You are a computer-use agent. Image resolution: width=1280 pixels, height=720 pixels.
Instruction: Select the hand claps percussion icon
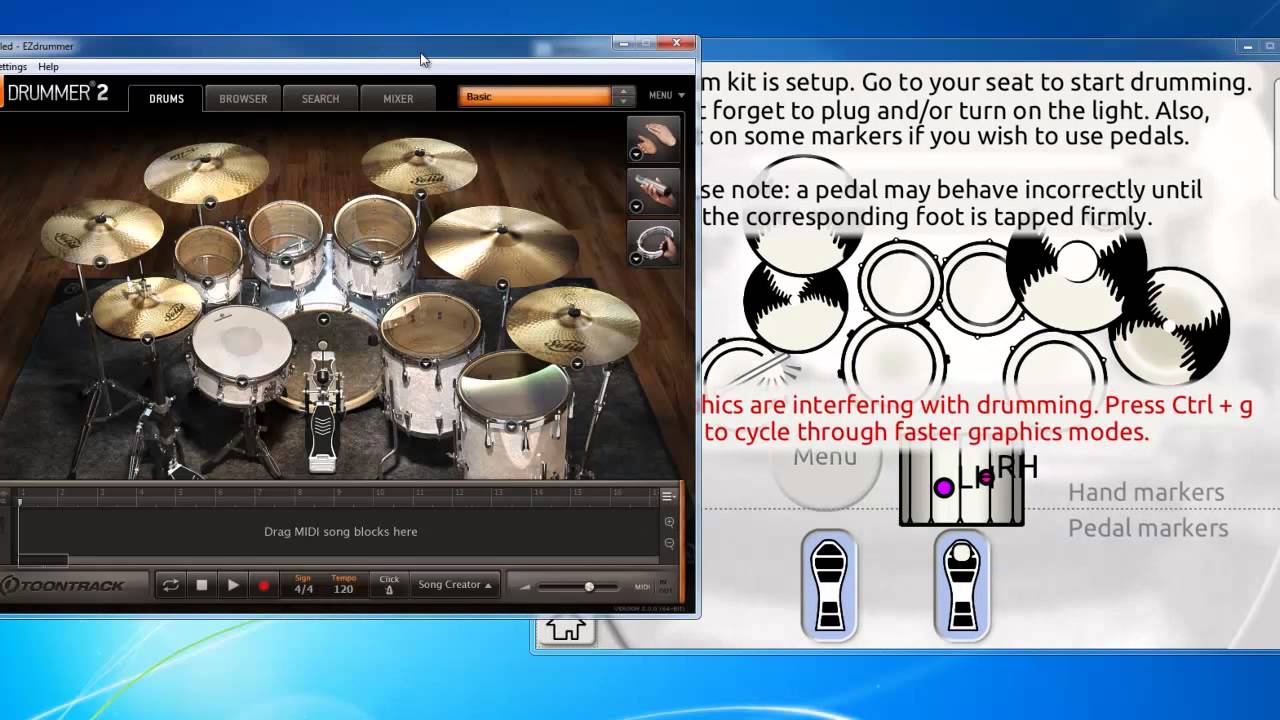pyautogui.click(x=653, y=139)
